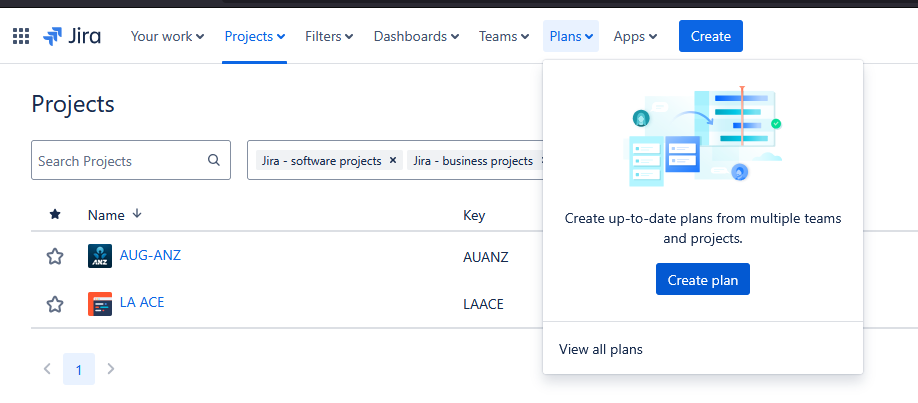Open the Apps dropdown
The width and height of the screenshot is (918, 403).
tap(635, 36)
